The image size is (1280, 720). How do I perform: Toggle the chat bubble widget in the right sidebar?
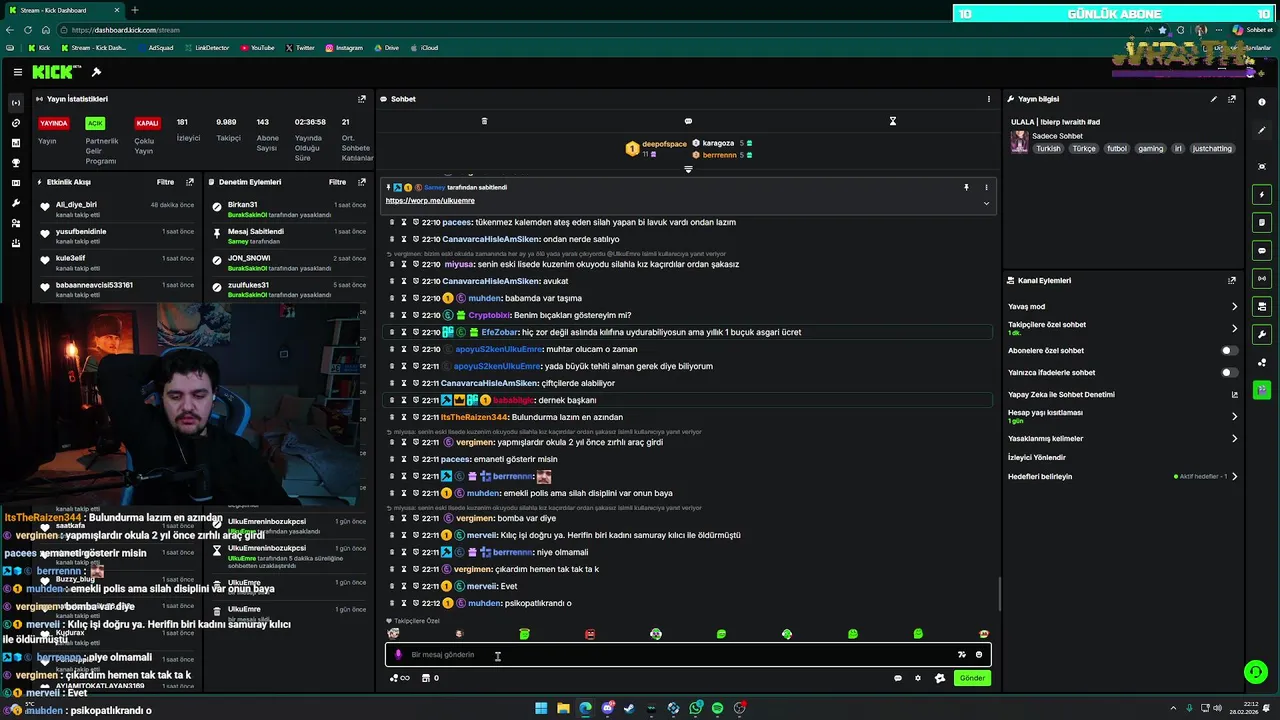coord(1262,251)
